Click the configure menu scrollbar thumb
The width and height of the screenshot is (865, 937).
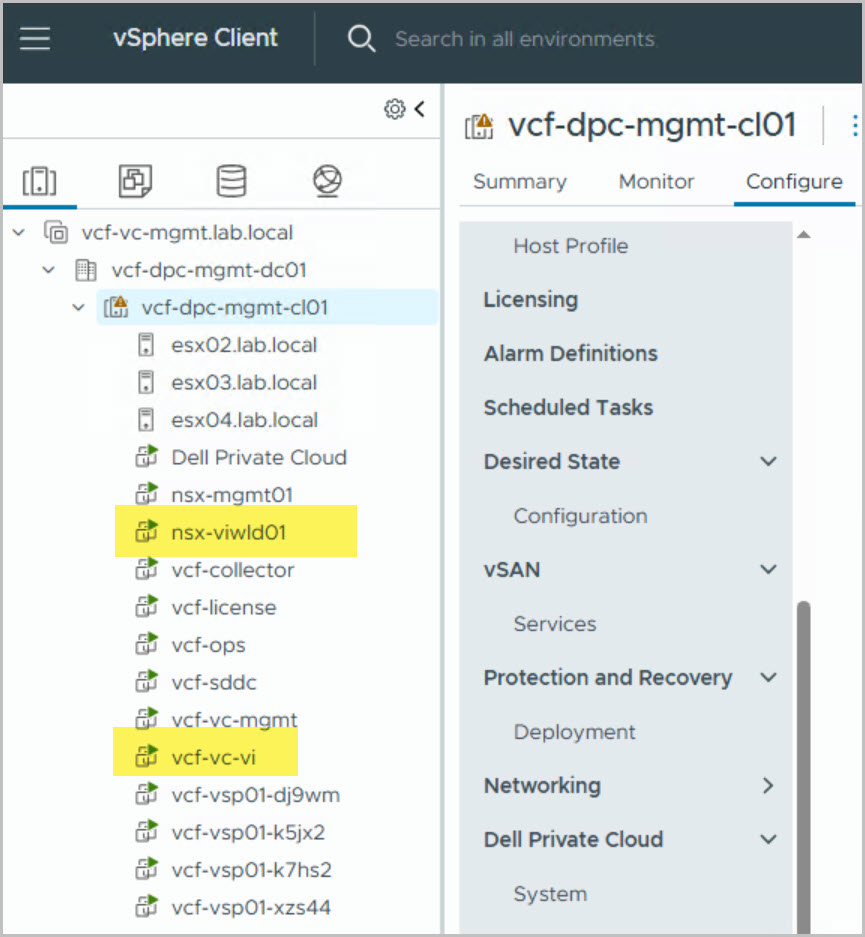(804, 767)
